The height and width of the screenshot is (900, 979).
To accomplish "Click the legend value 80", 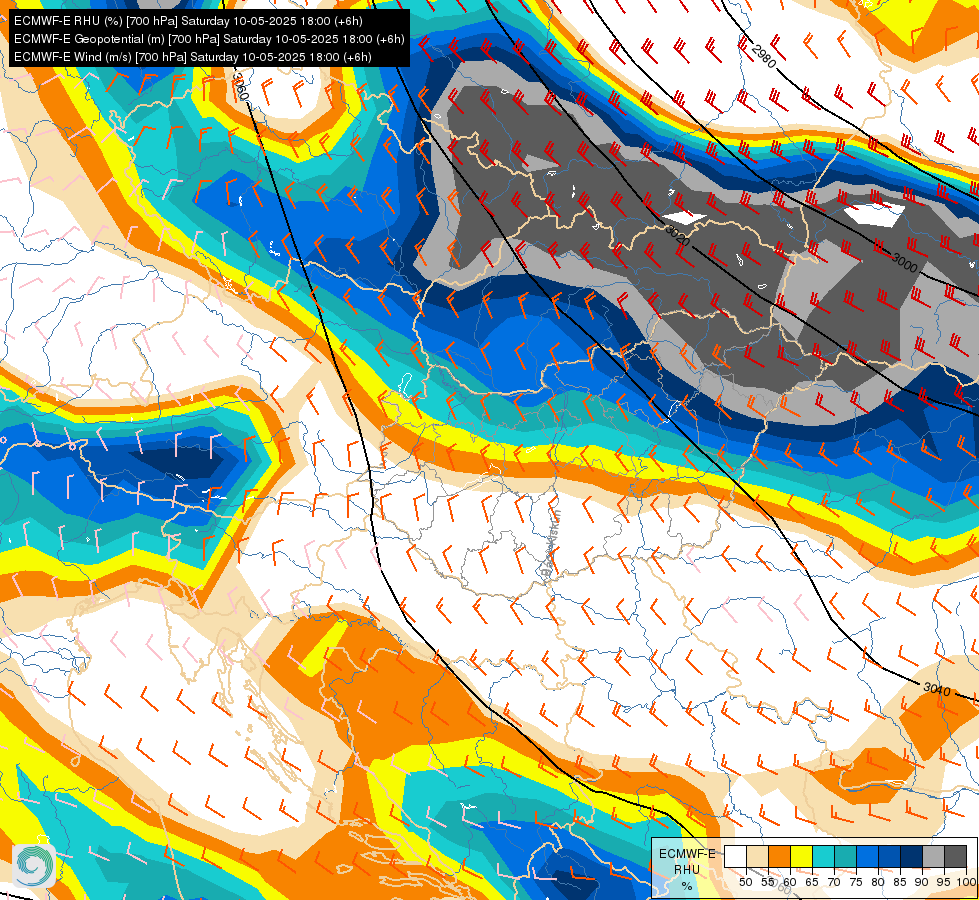I will pos(878,882).
